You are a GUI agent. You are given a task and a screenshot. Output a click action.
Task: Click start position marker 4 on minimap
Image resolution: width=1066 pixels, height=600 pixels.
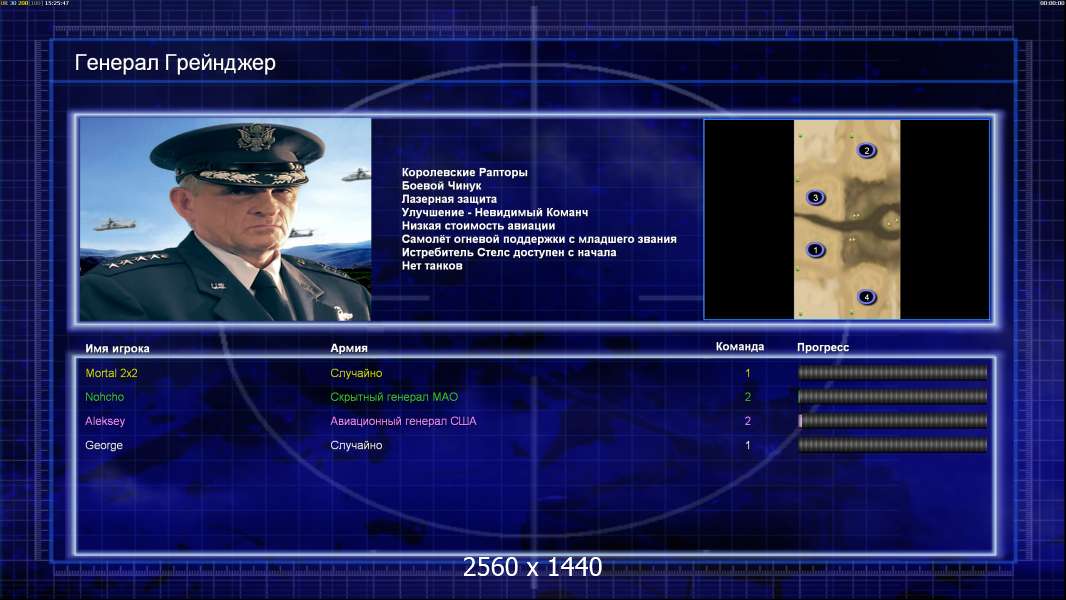[866, 297]
